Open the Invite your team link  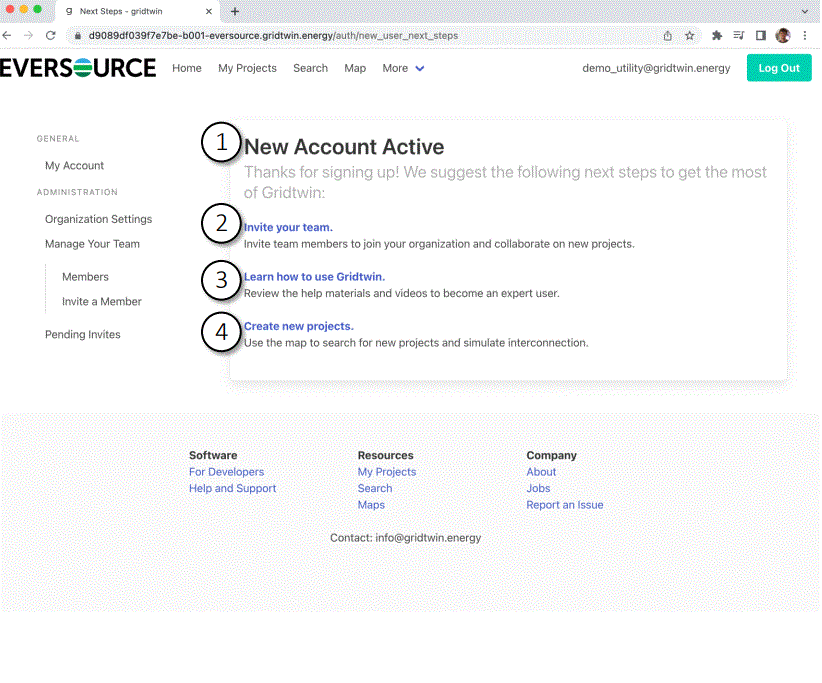(x=288, y=227)
